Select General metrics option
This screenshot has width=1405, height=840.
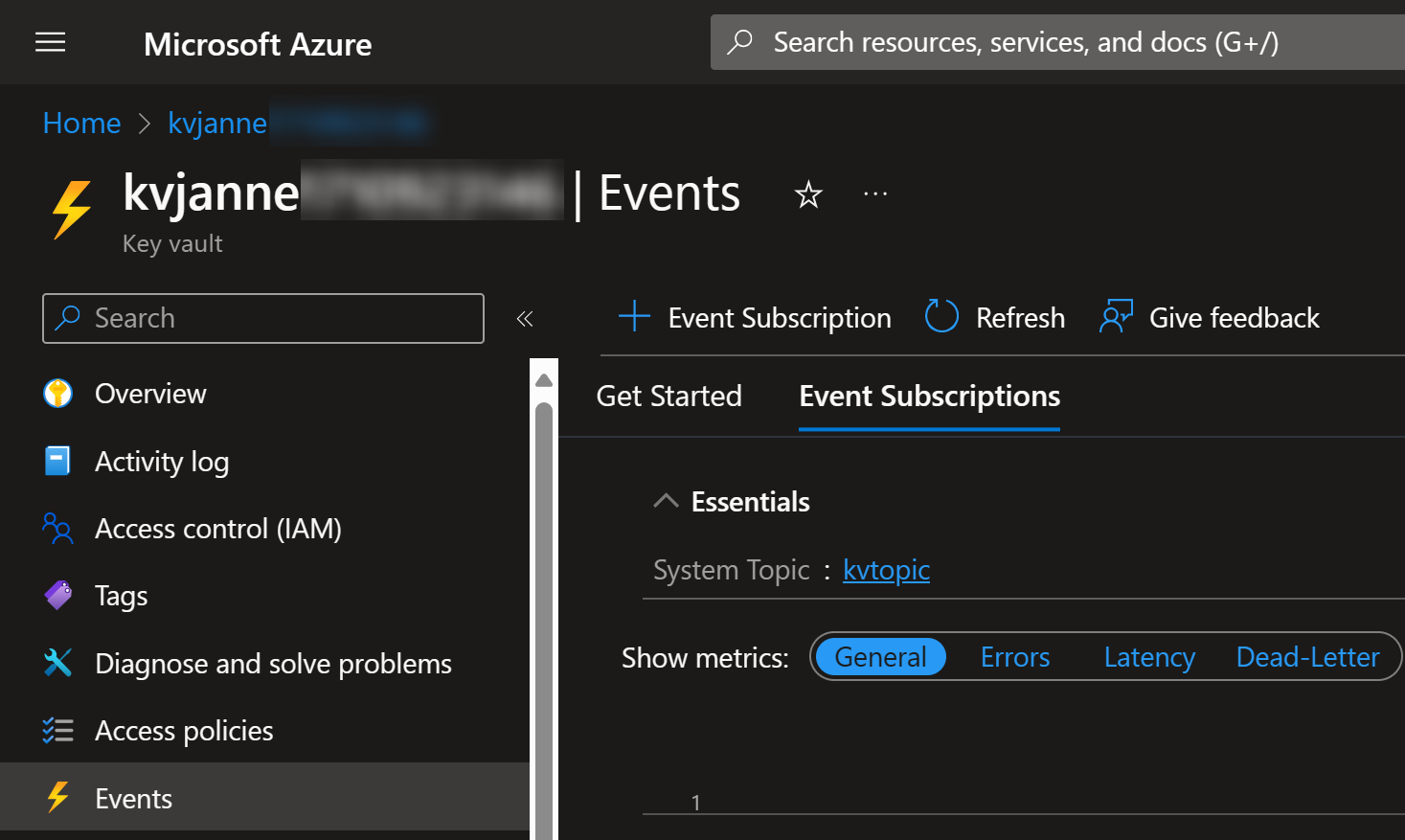(x=880, y=657)
